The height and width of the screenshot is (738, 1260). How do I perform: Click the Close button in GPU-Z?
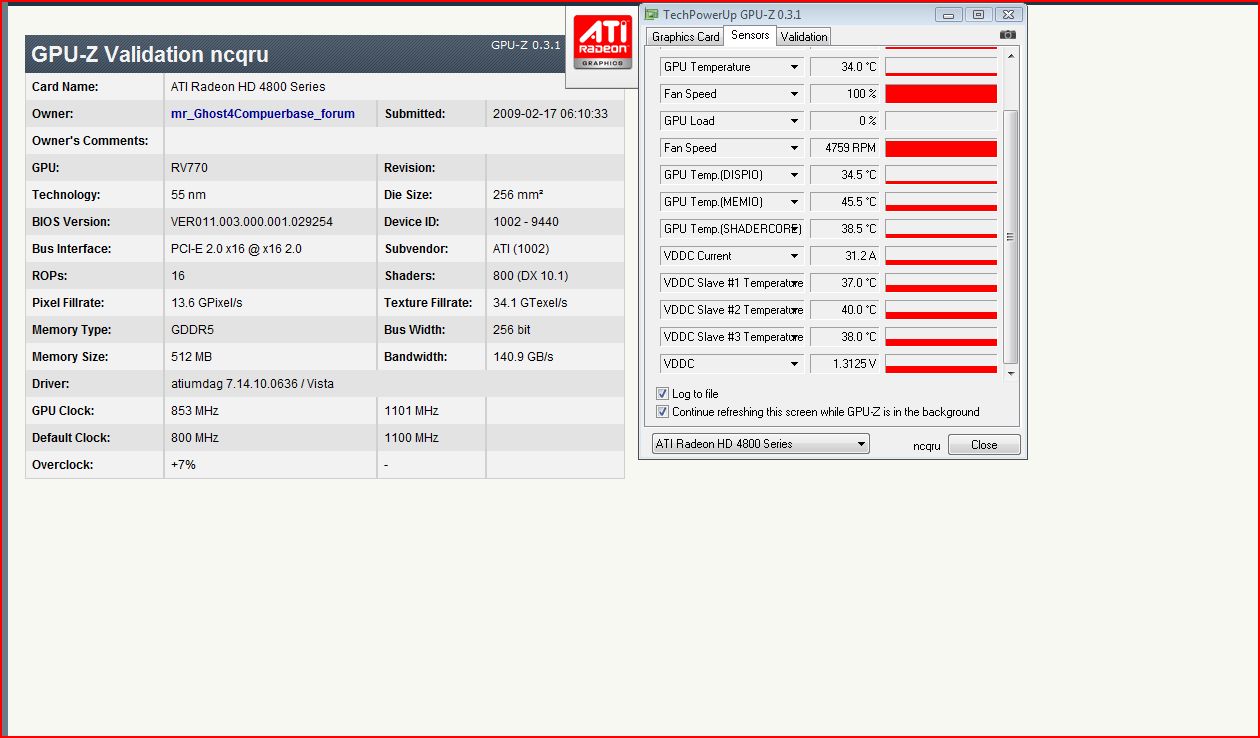pyautogui.click(x=984, y=445)
